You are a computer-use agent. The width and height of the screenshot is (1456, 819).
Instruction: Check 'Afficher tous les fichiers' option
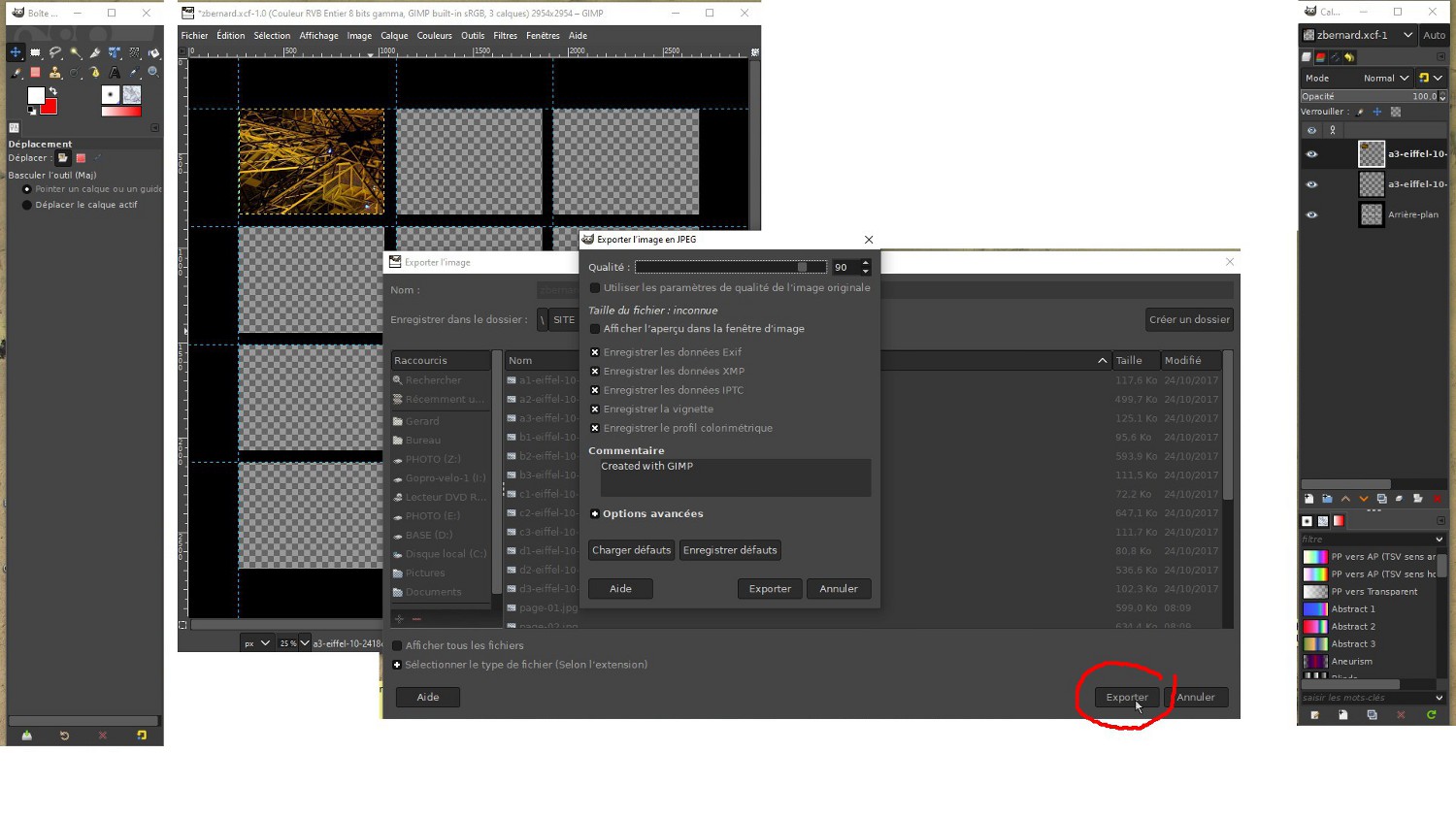click(397, 645)
